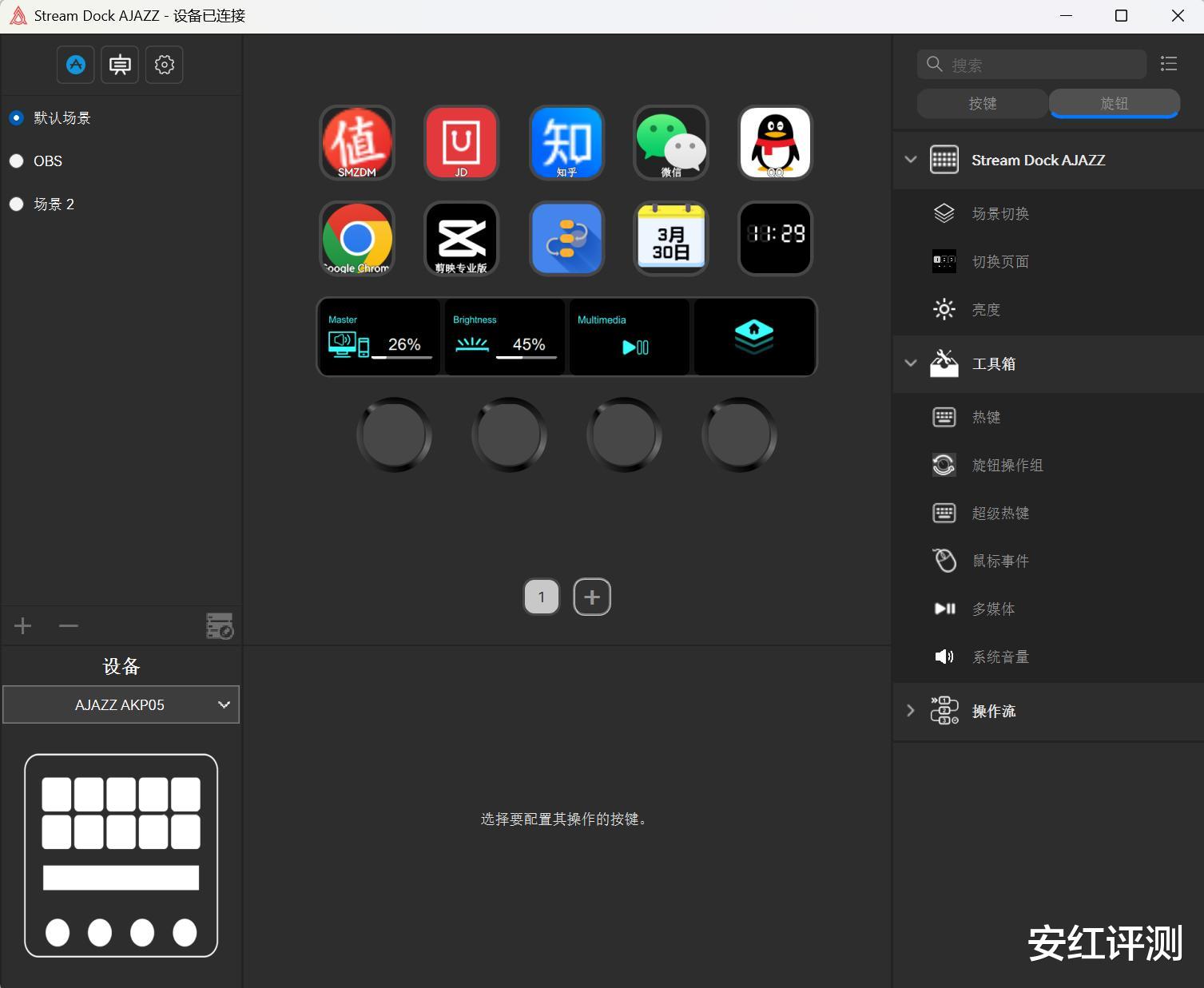The height and width of the screenshot is (988, 1204).
Task: Add a new page with plus button
Action: [592, 597]
